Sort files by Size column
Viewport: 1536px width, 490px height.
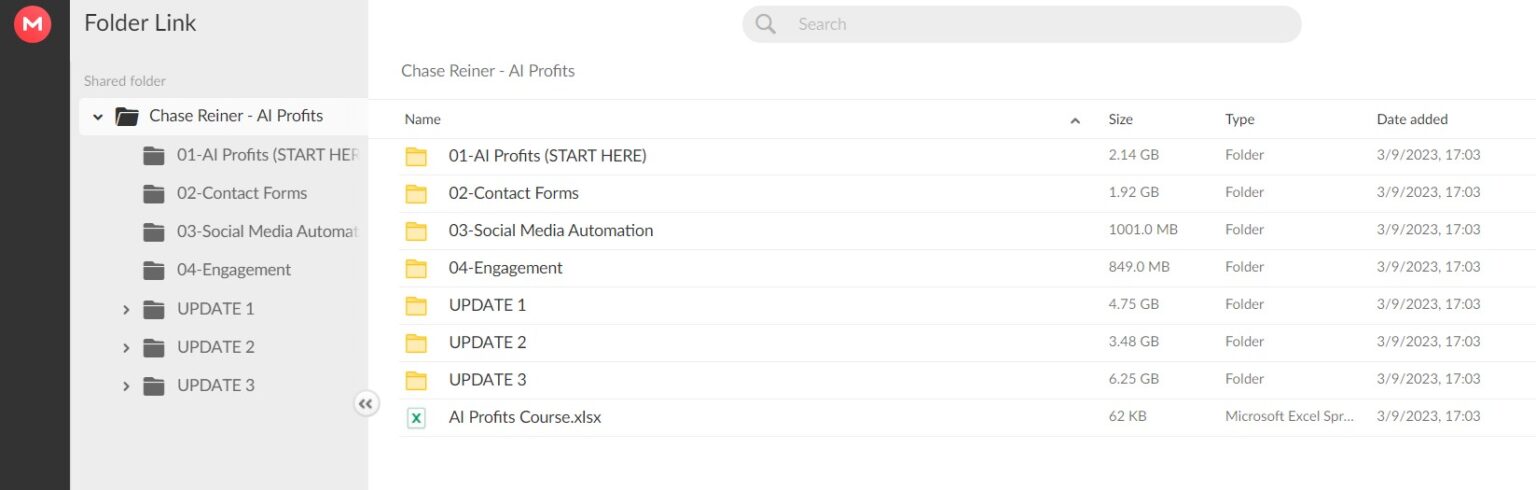tap(1120, 119)
